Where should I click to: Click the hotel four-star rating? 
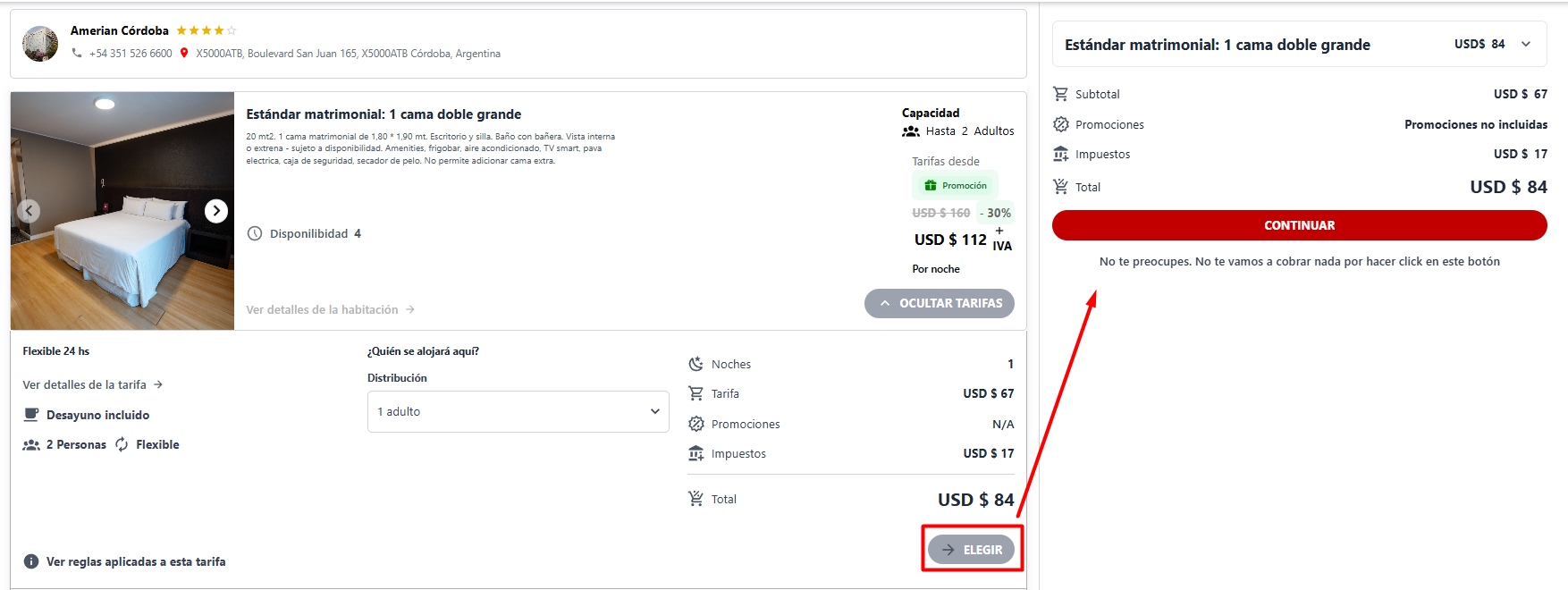pos(207,30)
